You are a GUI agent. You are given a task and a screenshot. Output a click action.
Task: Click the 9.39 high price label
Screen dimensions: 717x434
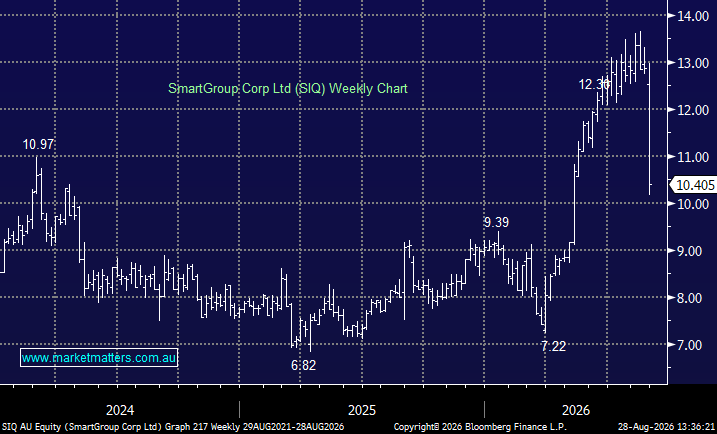pos(496,223)
